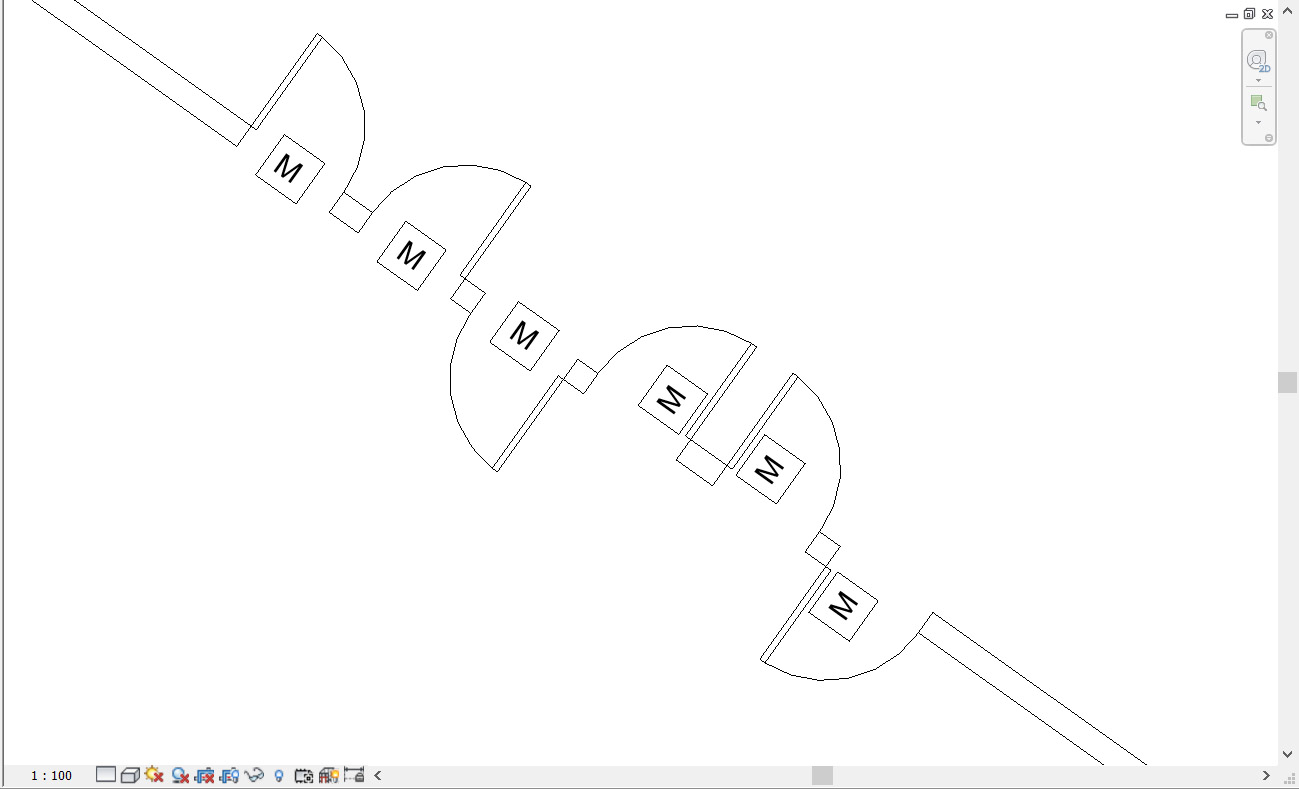This screenshot has height=789, width=1299.
Task: Toggle the Crop View setting
Action: click(x=203, y=775)
